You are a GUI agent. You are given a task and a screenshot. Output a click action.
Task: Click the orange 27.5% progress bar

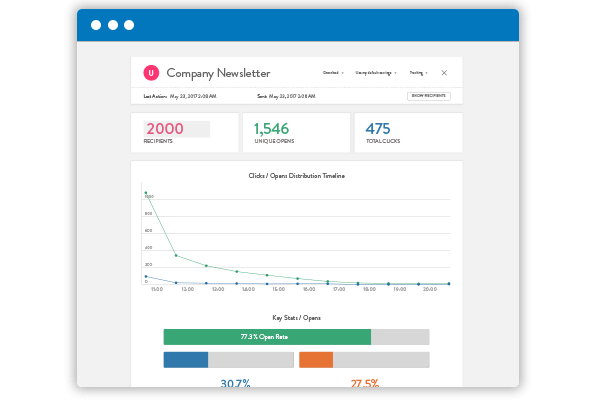click(x=364, y=360)
